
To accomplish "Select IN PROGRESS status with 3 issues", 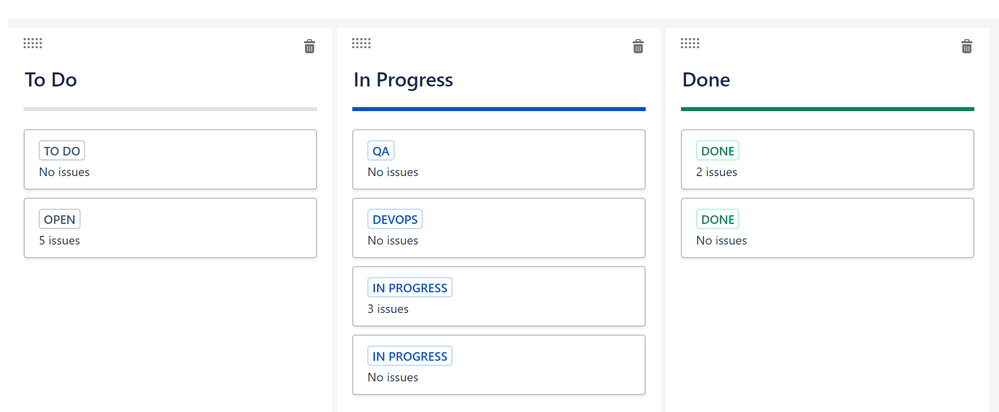I will tap(499, 296).
